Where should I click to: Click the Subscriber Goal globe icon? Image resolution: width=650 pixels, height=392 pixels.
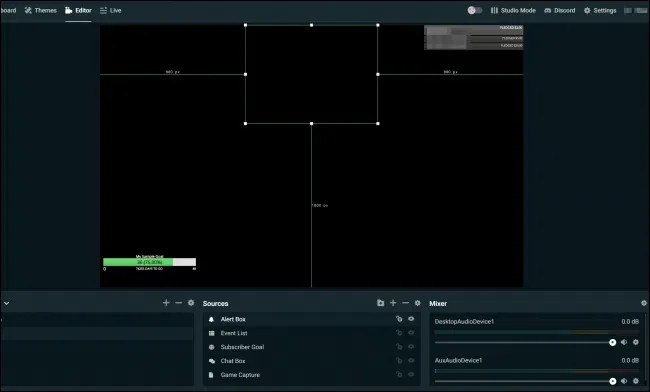point(211,347)
